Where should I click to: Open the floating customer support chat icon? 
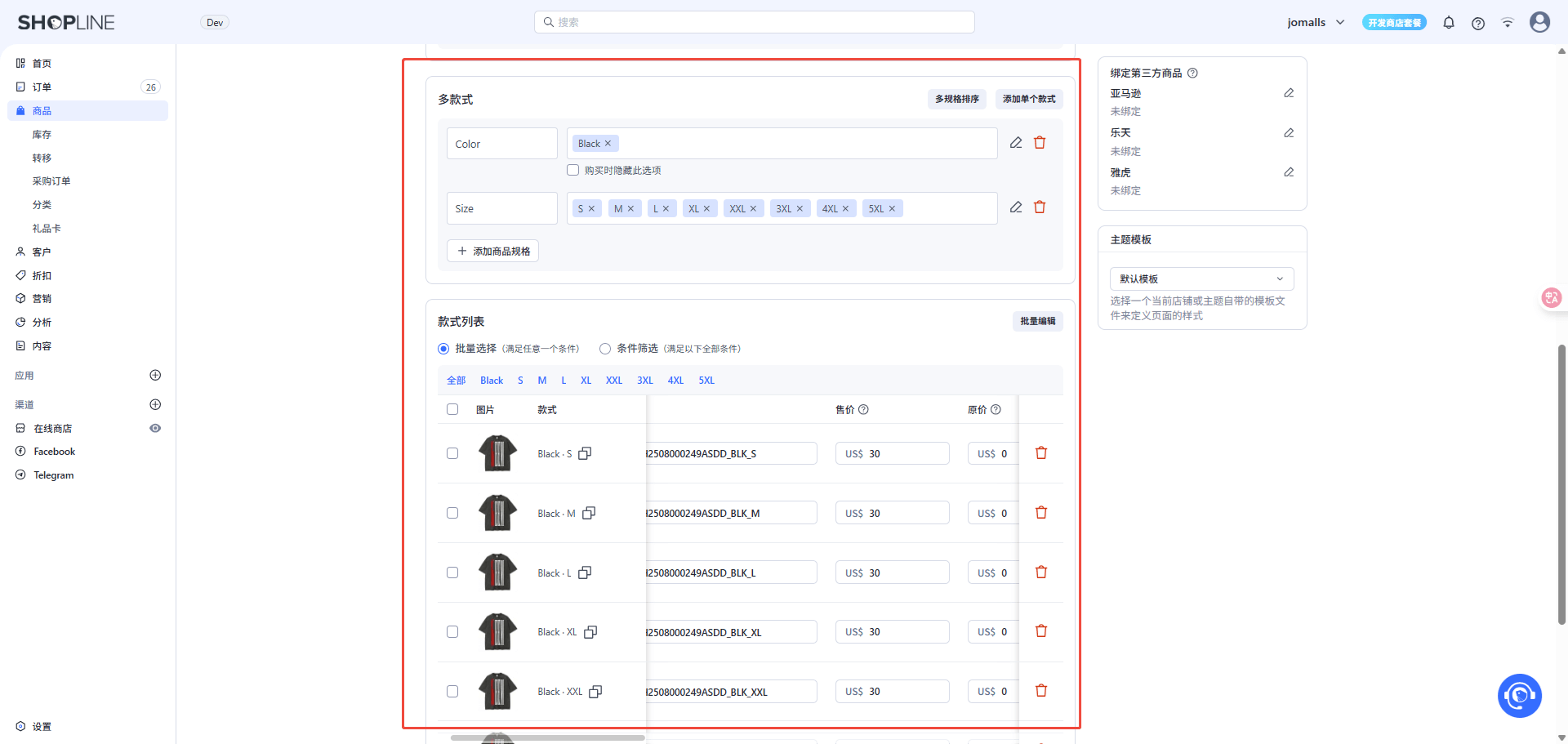coord(1519,695)
